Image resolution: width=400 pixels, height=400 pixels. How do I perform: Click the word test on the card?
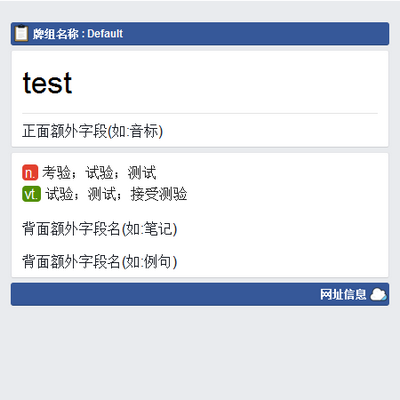(x=47, y=83)
